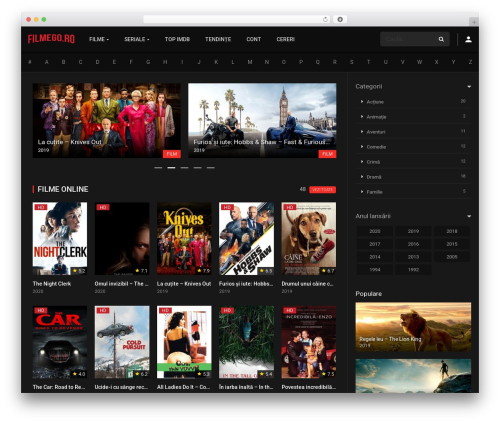Click the star rating on Knives Out poster
The width and height of the screenshot is (500, 423).
point(203,271)
